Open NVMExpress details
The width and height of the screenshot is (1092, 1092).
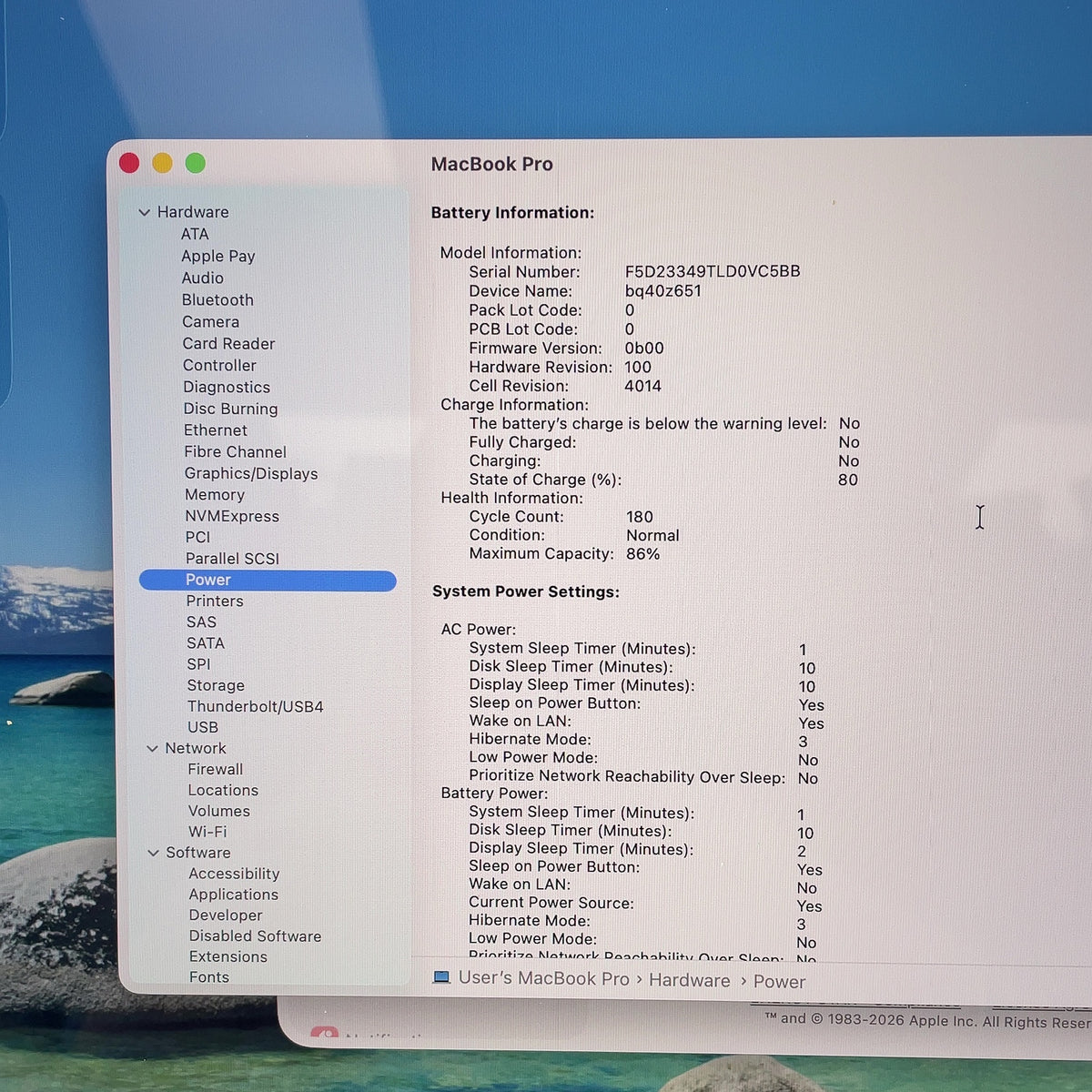click(232, 516)
